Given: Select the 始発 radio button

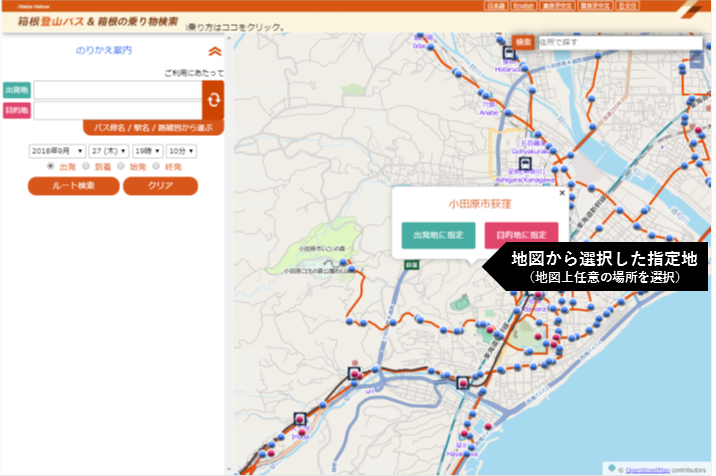Looking at the screenshot, I should pos(121,167).
